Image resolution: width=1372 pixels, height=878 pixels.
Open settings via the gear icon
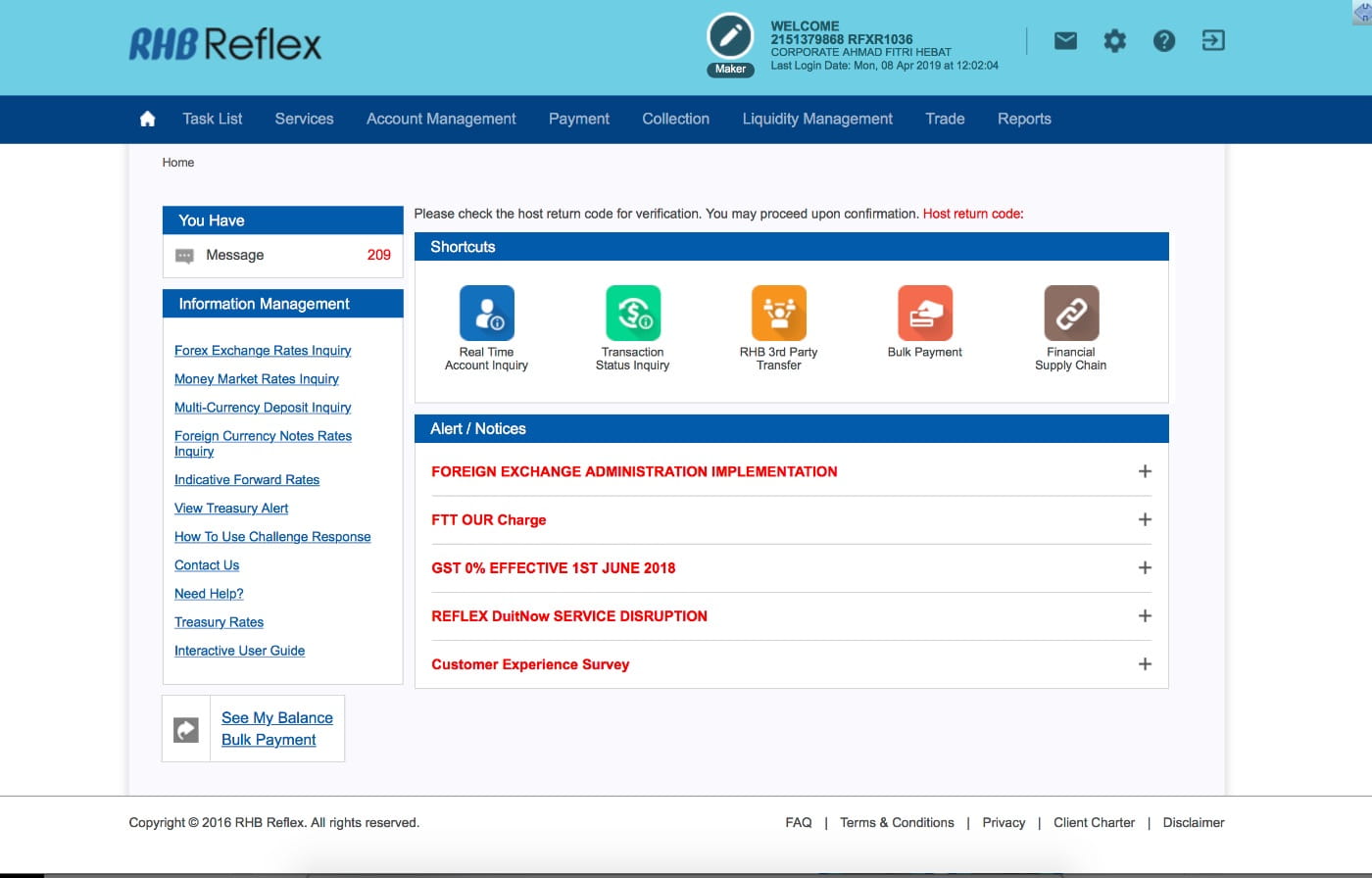pos(1114,40)
